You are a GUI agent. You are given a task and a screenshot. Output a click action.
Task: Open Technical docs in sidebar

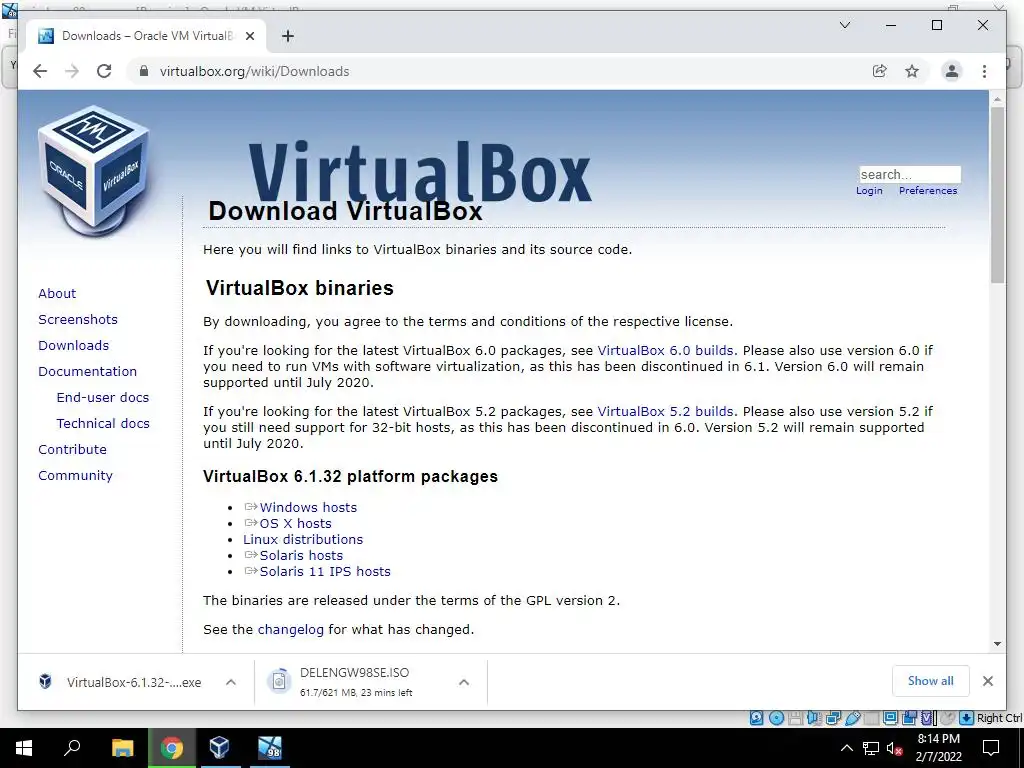pyautogui.click(x=103, y=424)
